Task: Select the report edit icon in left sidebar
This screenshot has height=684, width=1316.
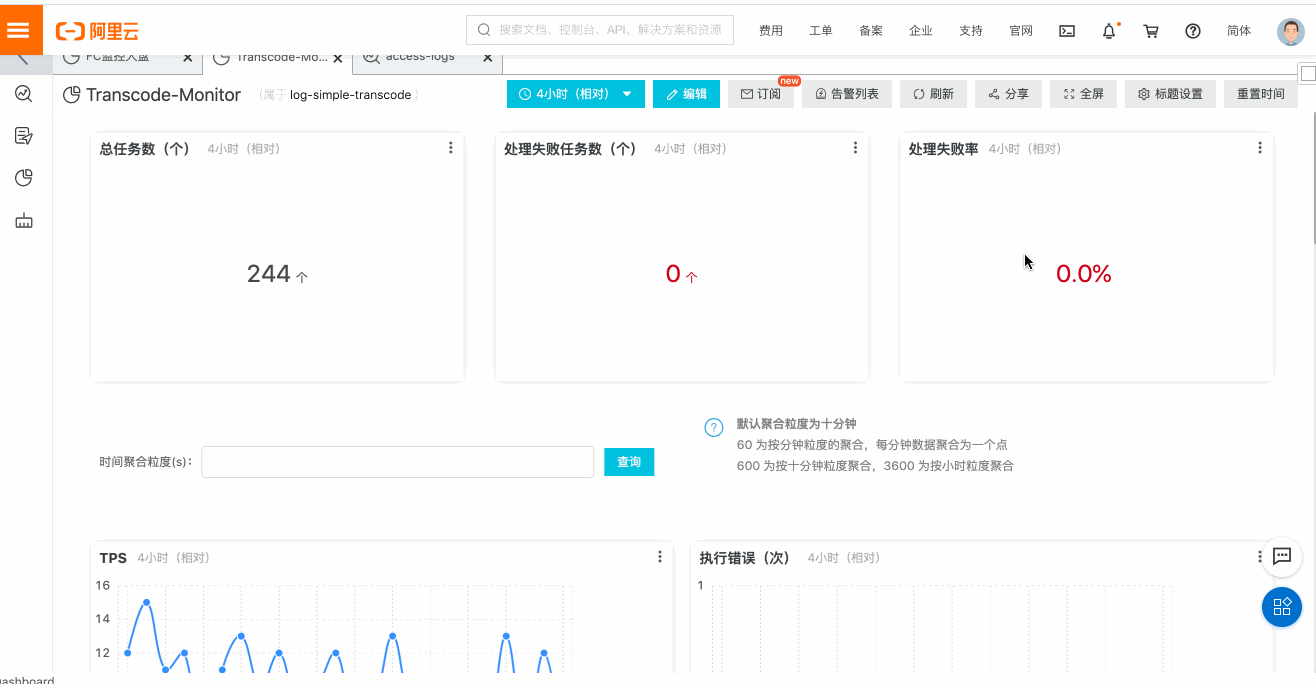Action: pyautogui.click(x=23, y=136)
